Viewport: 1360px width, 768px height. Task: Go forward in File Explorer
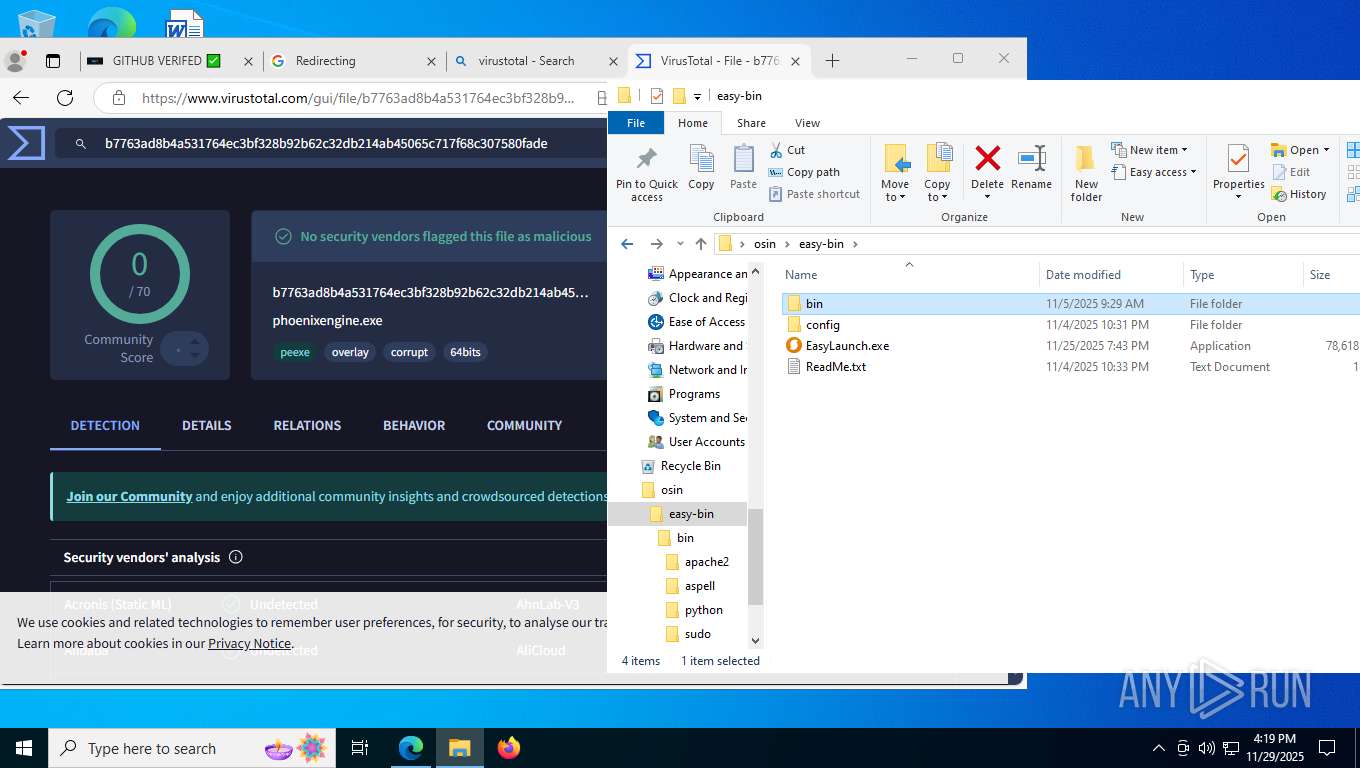pyautogui.click(x=656, y=244)
